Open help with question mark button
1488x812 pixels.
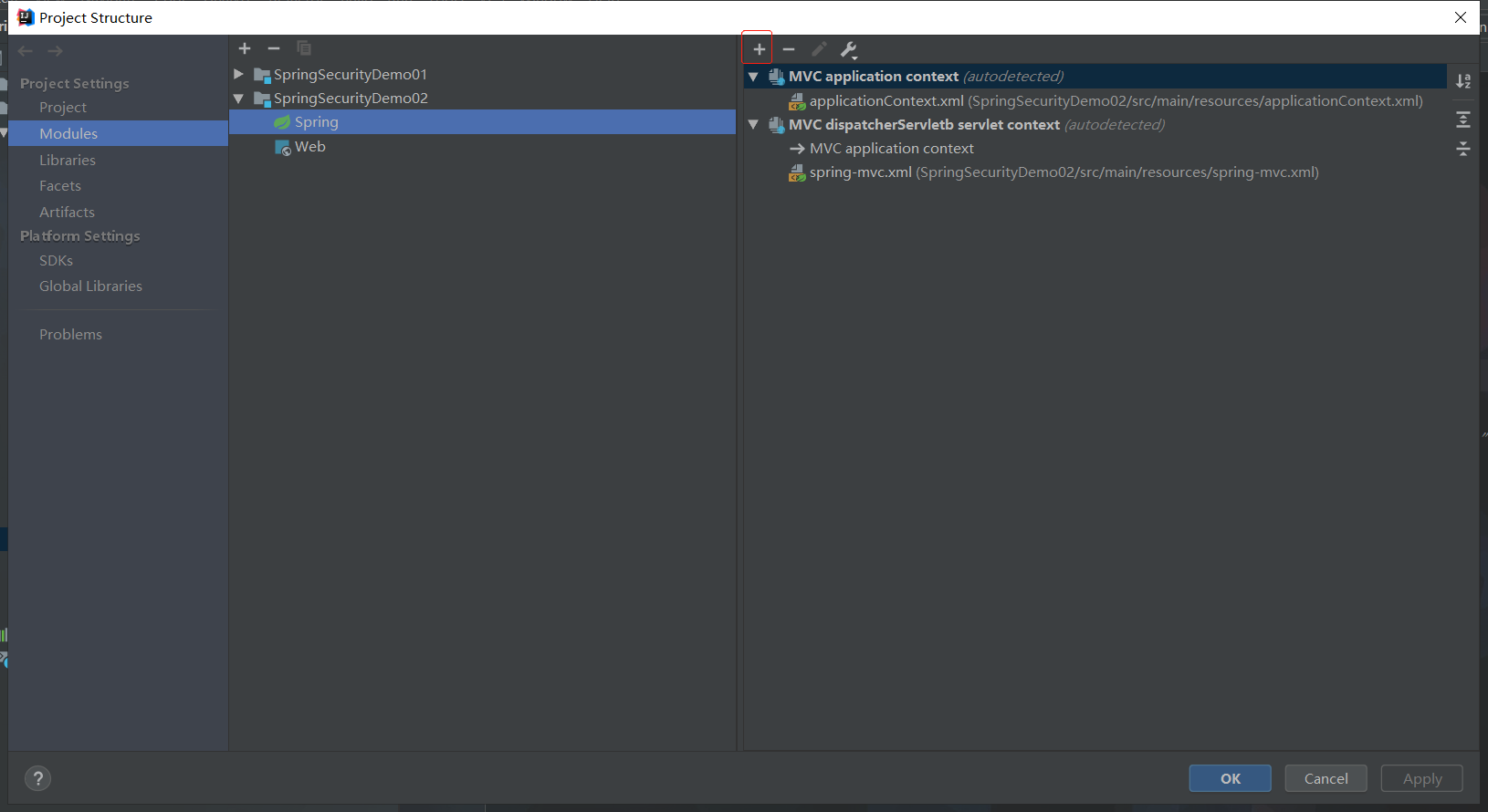pos(37,778)
